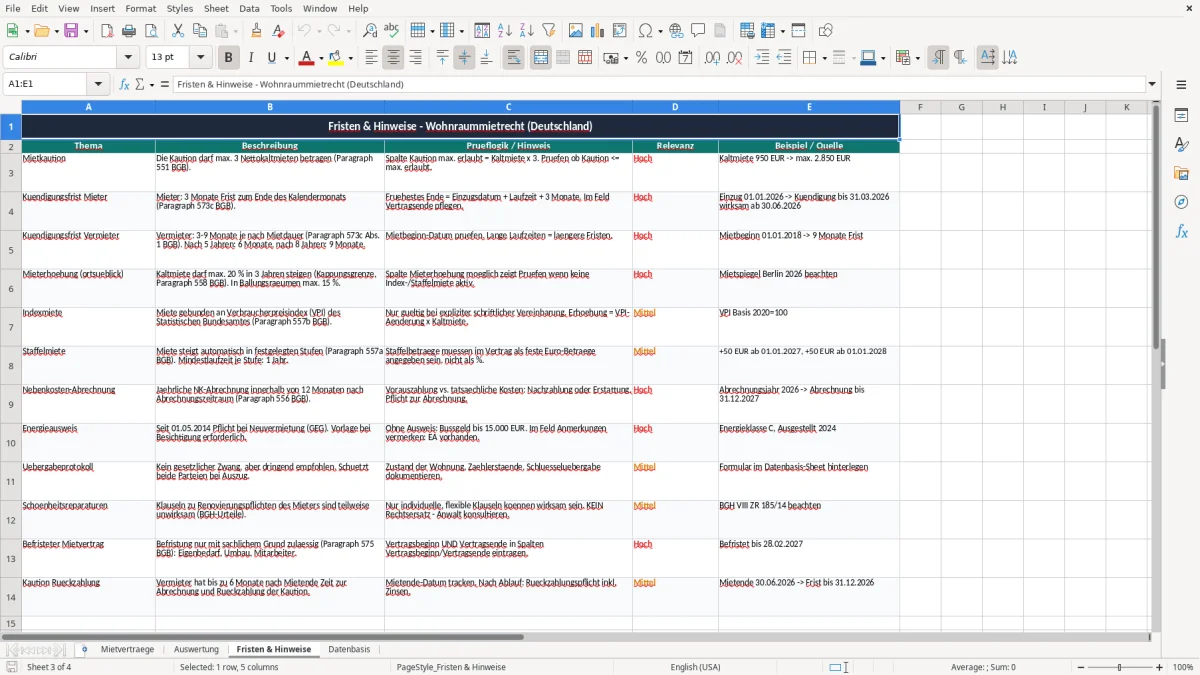The image size is (1200, 675).
Task: Select column C header
Action: point(508,107)
